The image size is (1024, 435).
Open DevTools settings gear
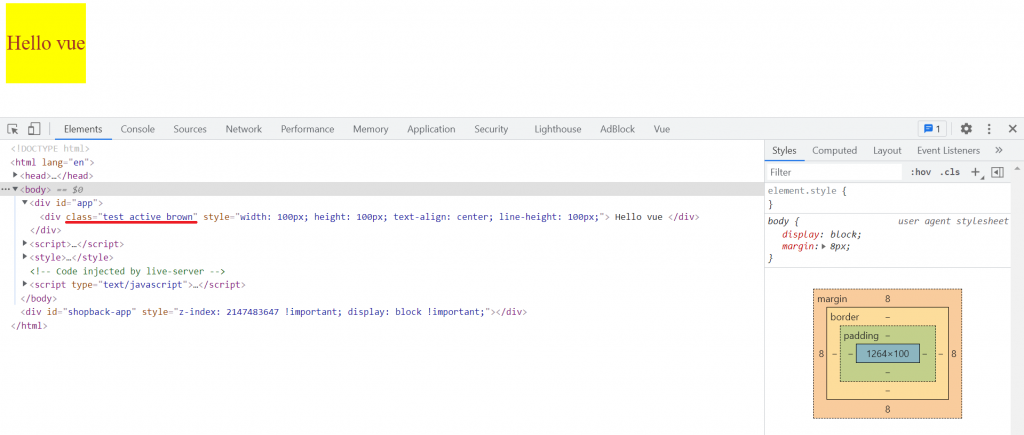(966, 129)
